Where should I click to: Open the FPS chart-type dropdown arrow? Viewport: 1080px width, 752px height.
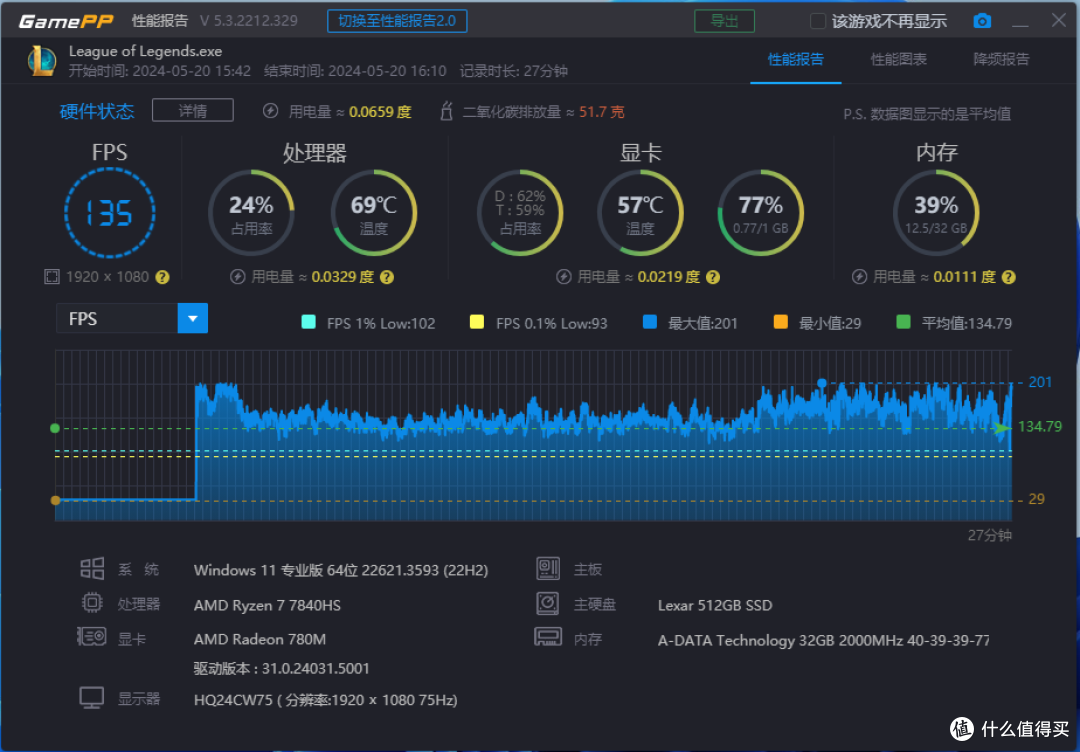coord(193,318)
